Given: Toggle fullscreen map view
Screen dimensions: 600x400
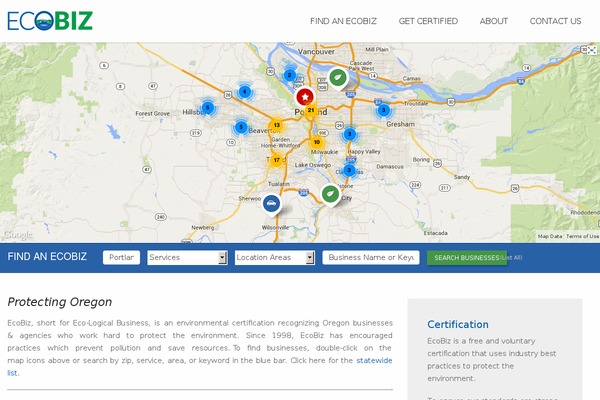Looking at the screenshot, I should pos(592,51).
